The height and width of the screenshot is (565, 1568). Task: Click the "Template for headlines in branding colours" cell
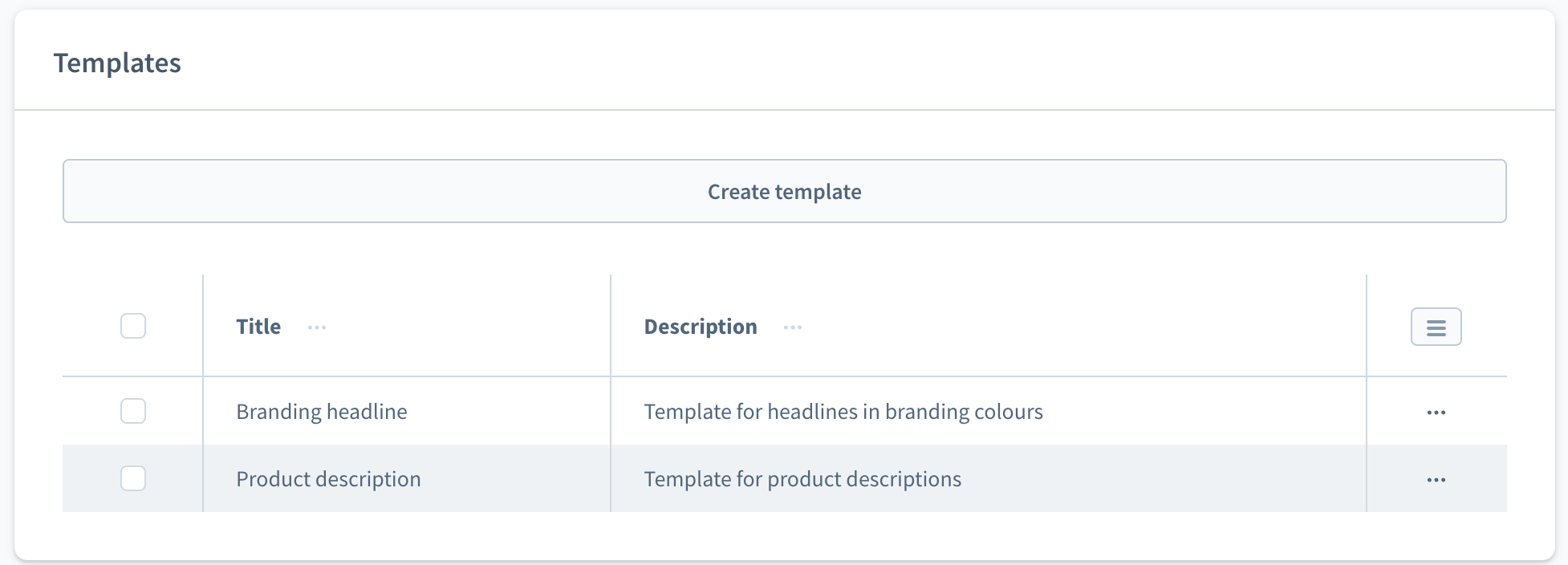[843, 412]
